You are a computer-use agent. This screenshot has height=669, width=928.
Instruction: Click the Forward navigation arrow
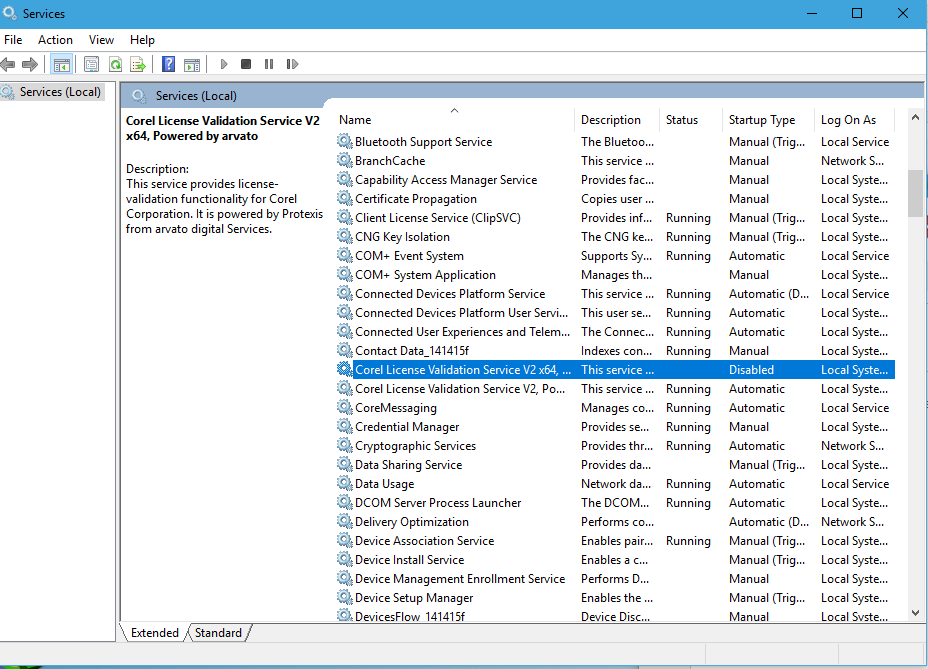[x=31, y=63]
